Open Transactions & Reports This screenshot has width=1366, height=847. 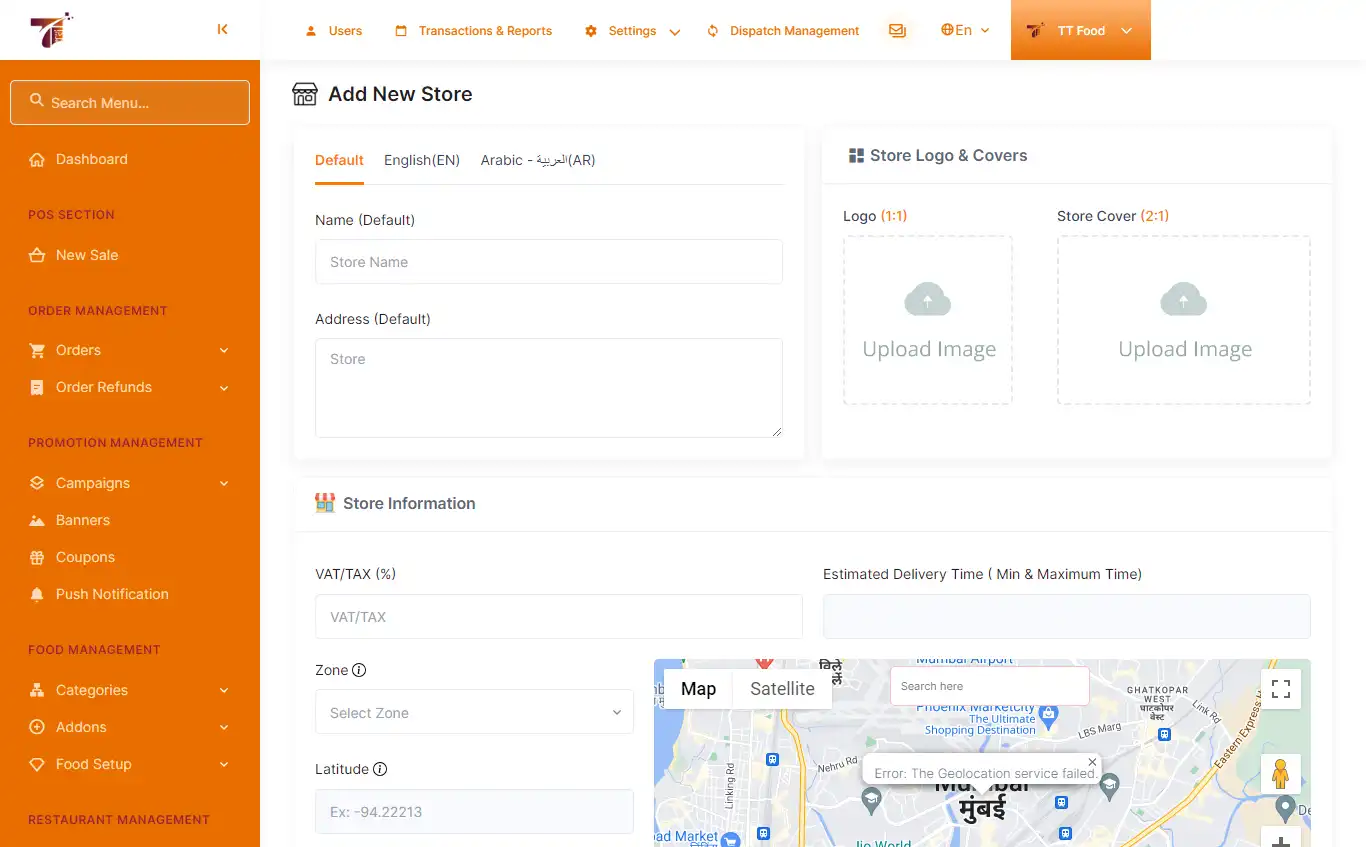(473, 30)
